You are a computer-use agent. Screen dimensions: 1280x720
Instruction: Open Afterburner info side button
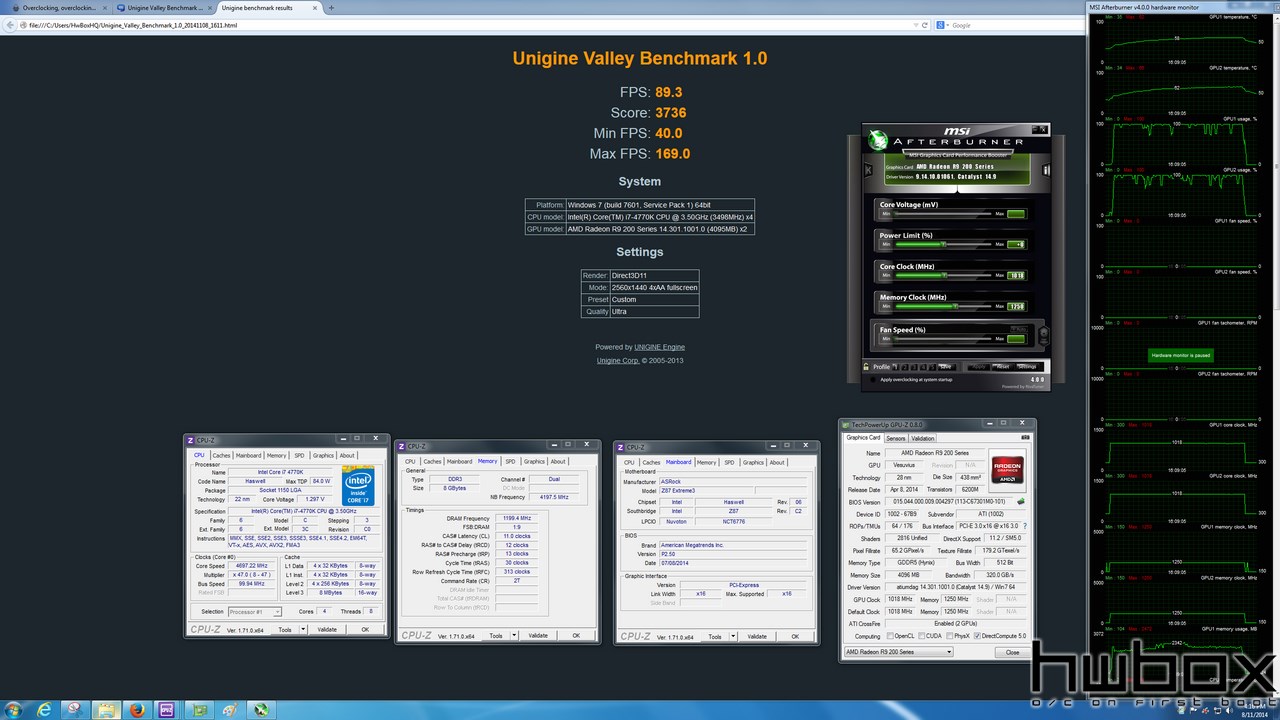(x=1046, y=169)
